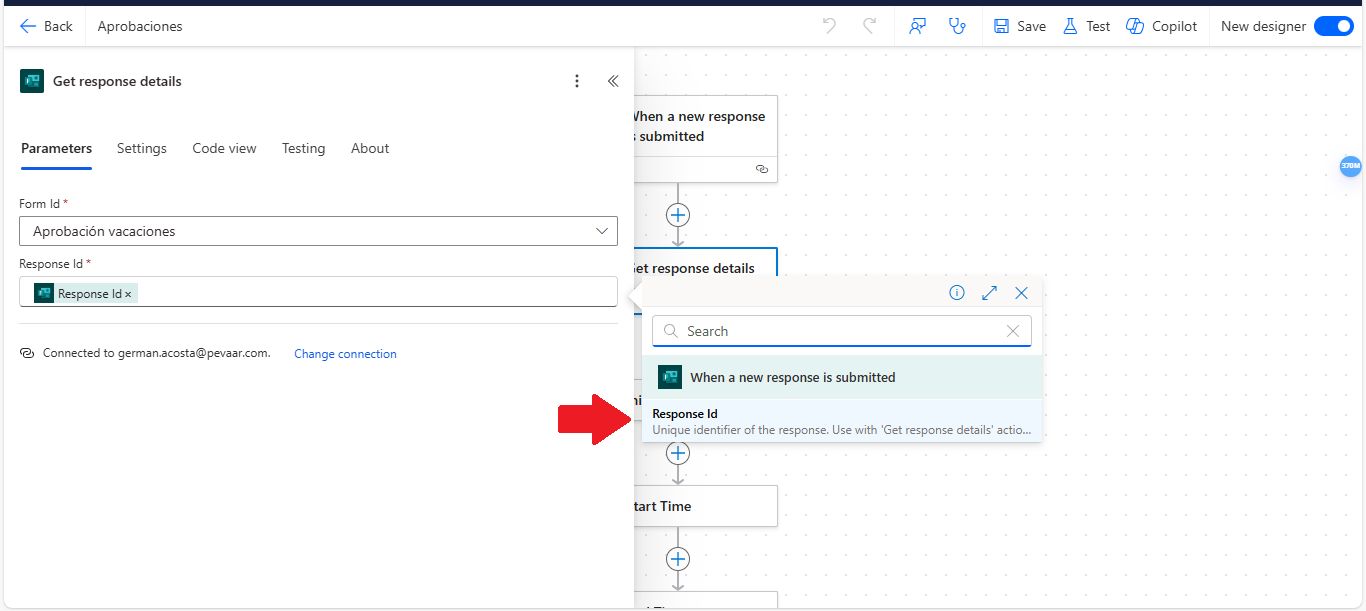Add step above Start Time card

tap(678, 453)
